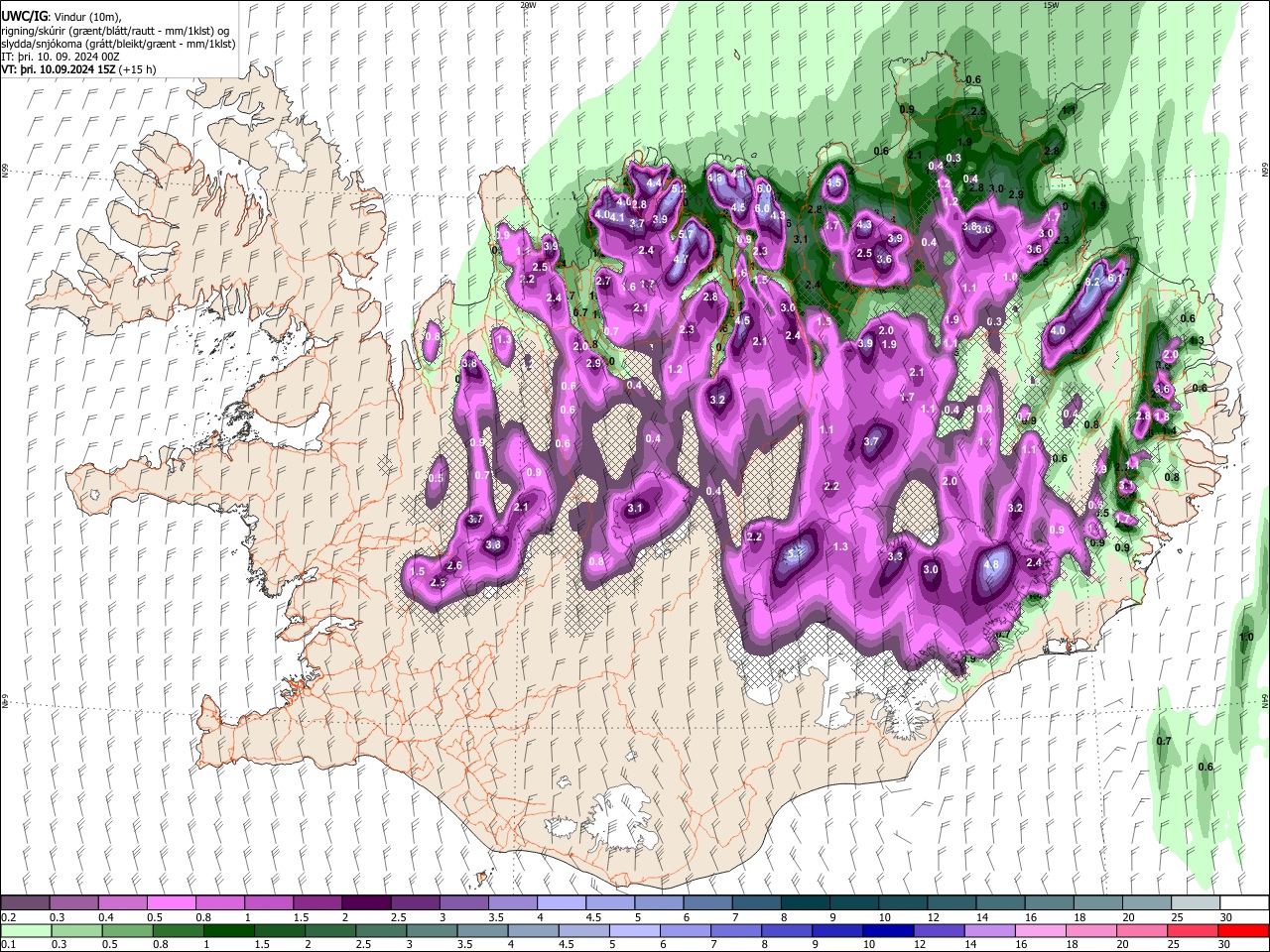Select the 0.4–0.5 orchid snow swatch
This screenshot has width=1270, height=952.
tap(122, 903)
